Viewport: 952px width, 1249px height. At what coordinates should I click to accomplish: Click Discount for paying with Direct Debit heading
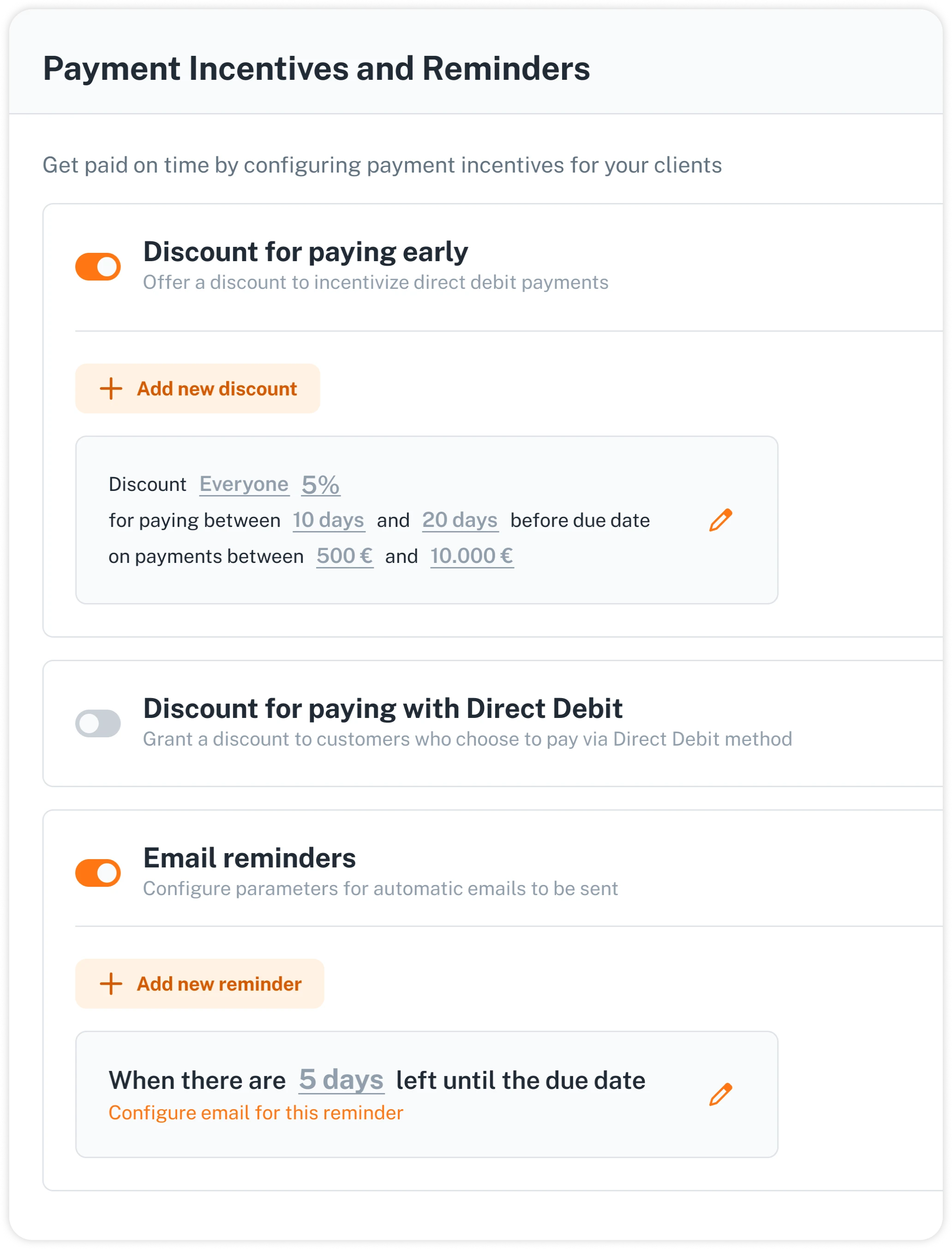383,709
